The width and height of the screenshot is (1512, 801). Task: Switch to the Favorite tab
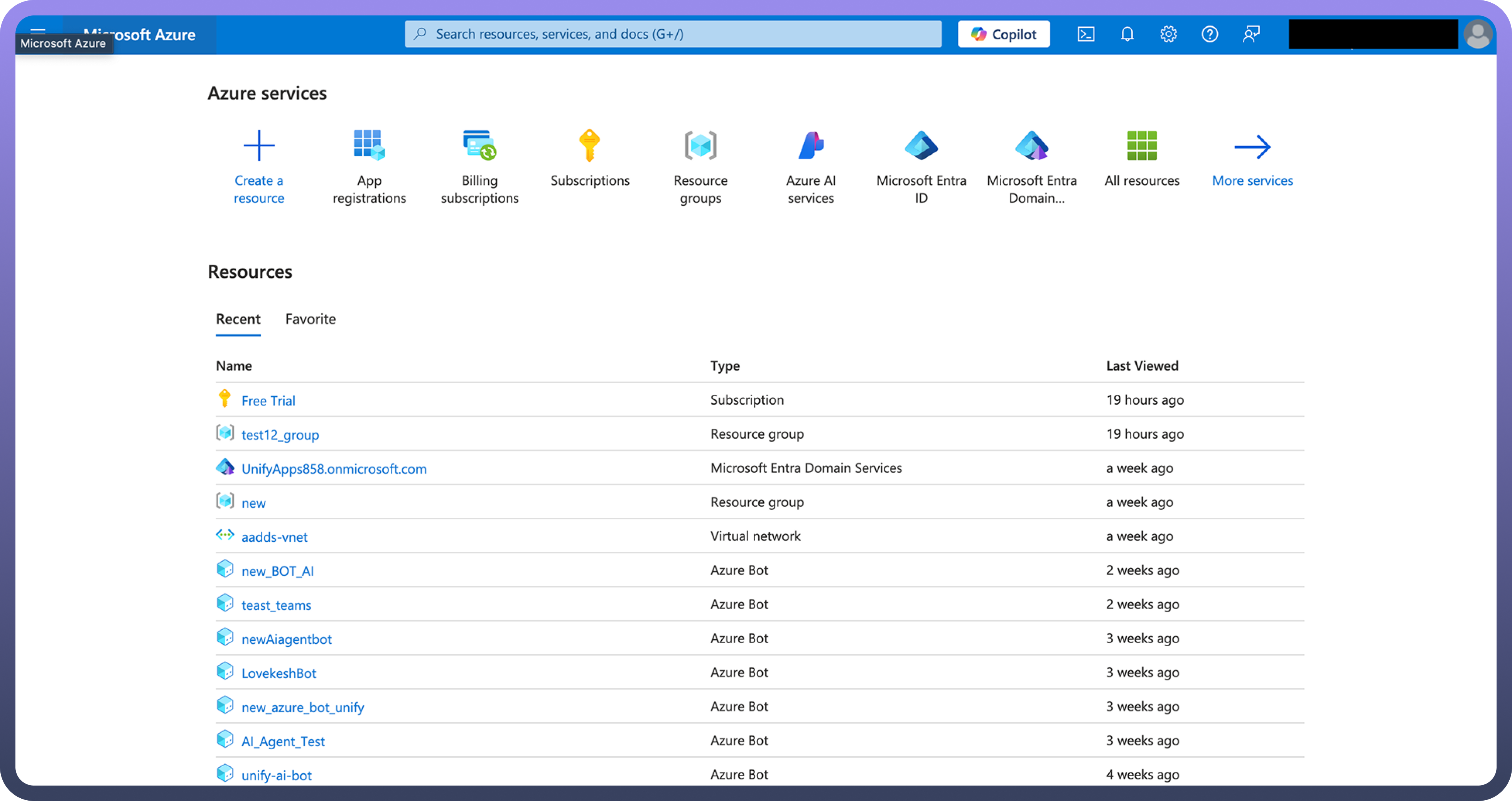310,319
